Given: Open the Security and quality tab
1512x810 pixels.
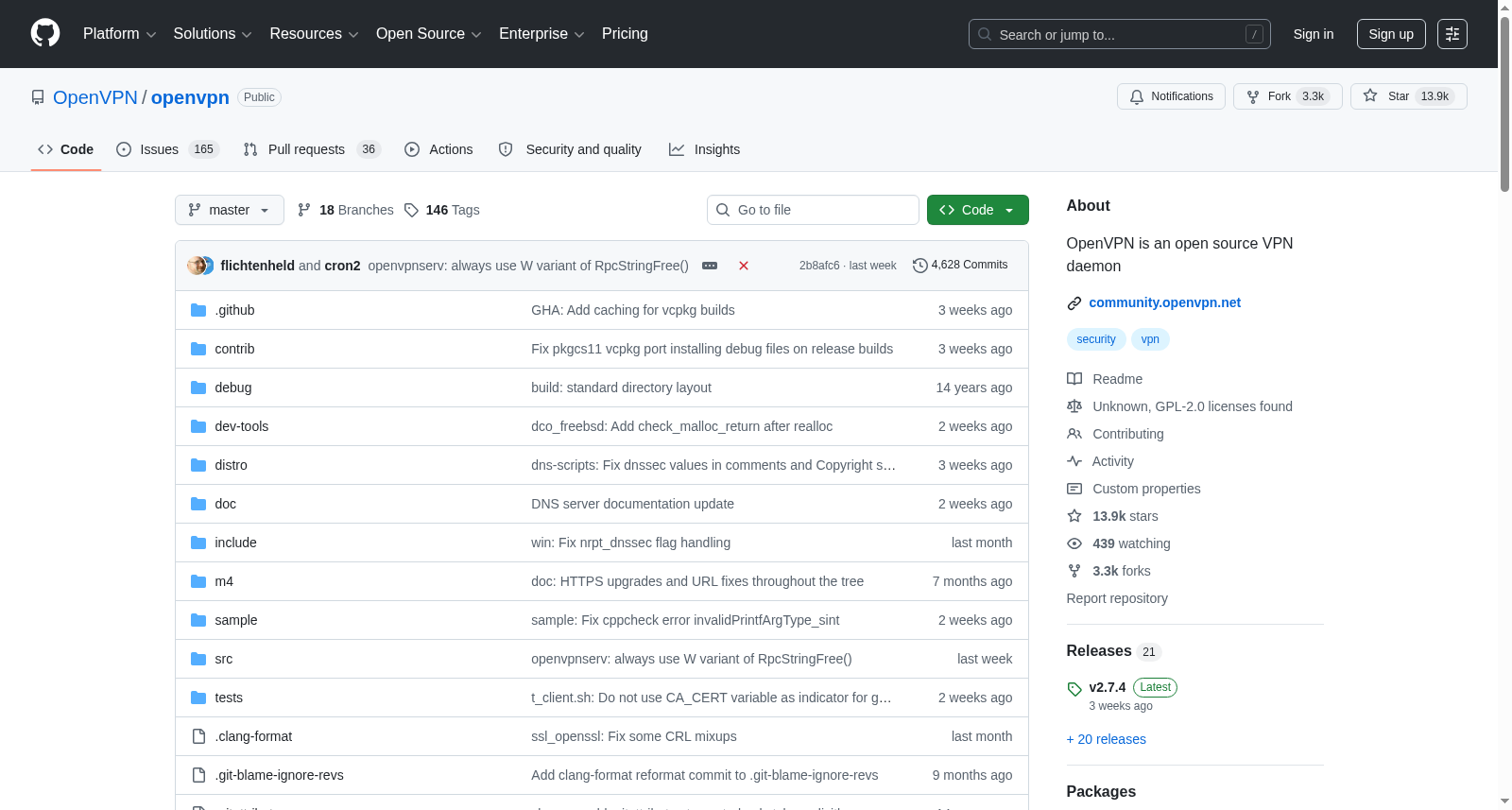Looking at the screenshot, I should [x=570, y=149].
